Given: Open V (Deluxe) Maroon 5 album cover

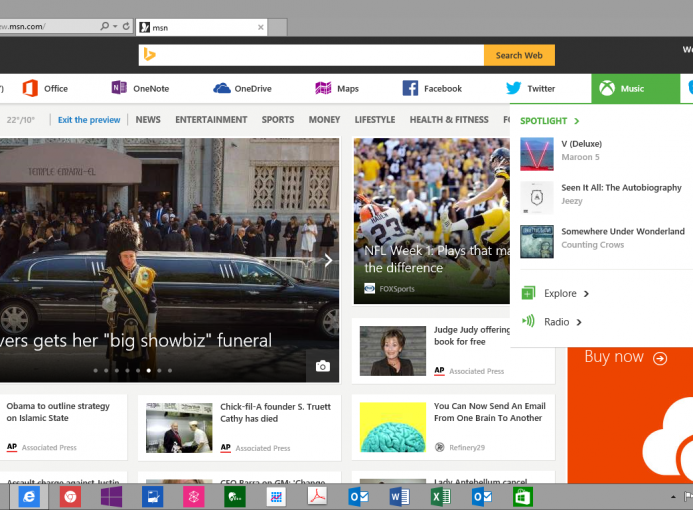Looking at the screenshot, I should (x=537, y=154).
